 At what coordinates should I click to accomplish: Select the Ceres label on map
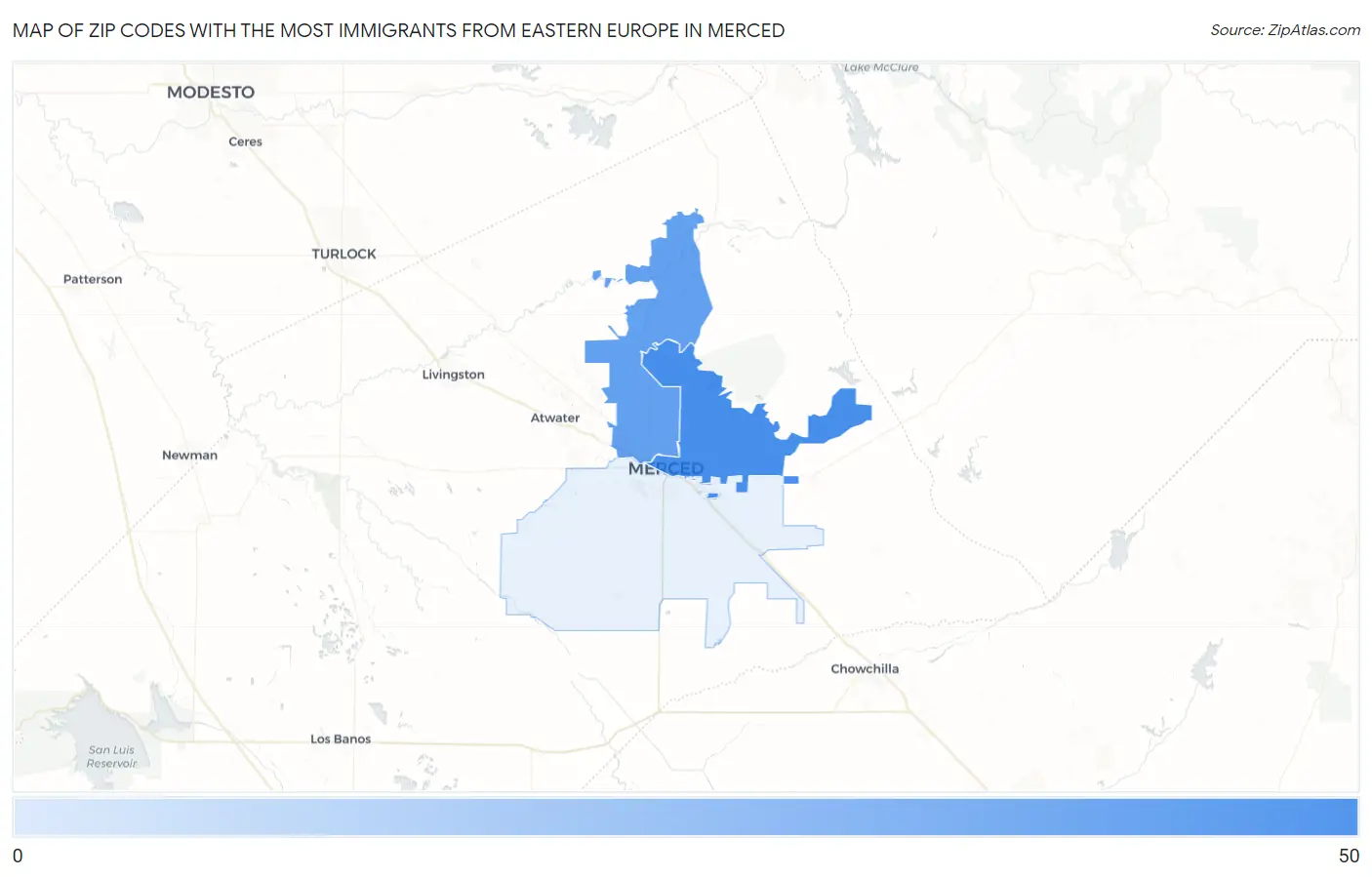coord(245,141)
